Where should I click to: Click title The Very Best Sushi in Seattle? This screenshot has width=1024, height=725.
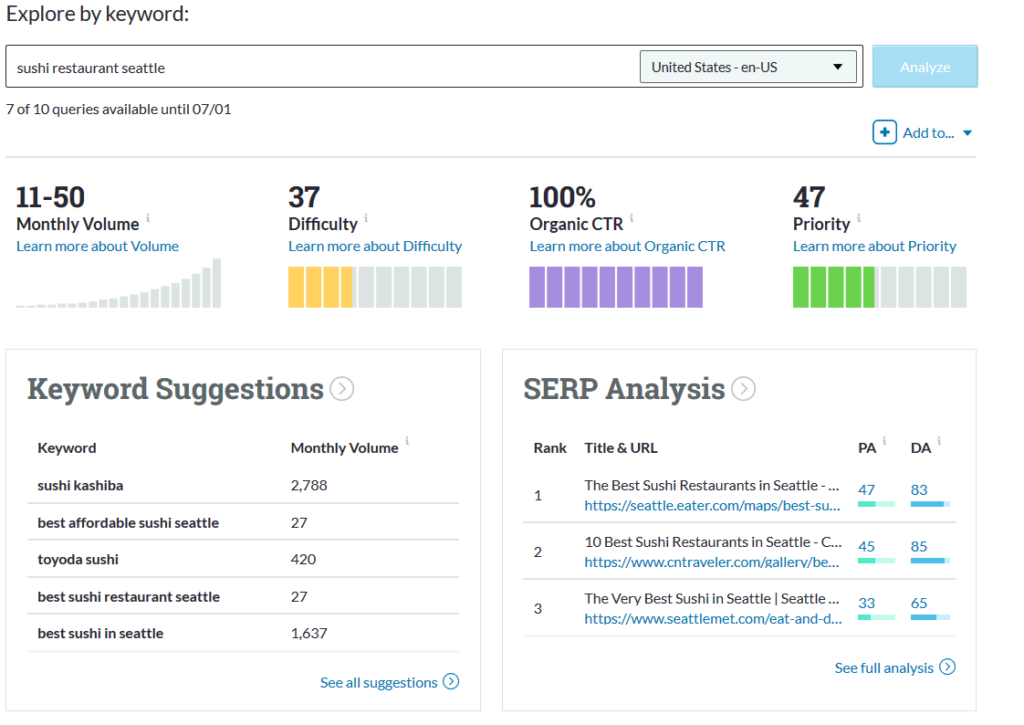tap(712, 599)
